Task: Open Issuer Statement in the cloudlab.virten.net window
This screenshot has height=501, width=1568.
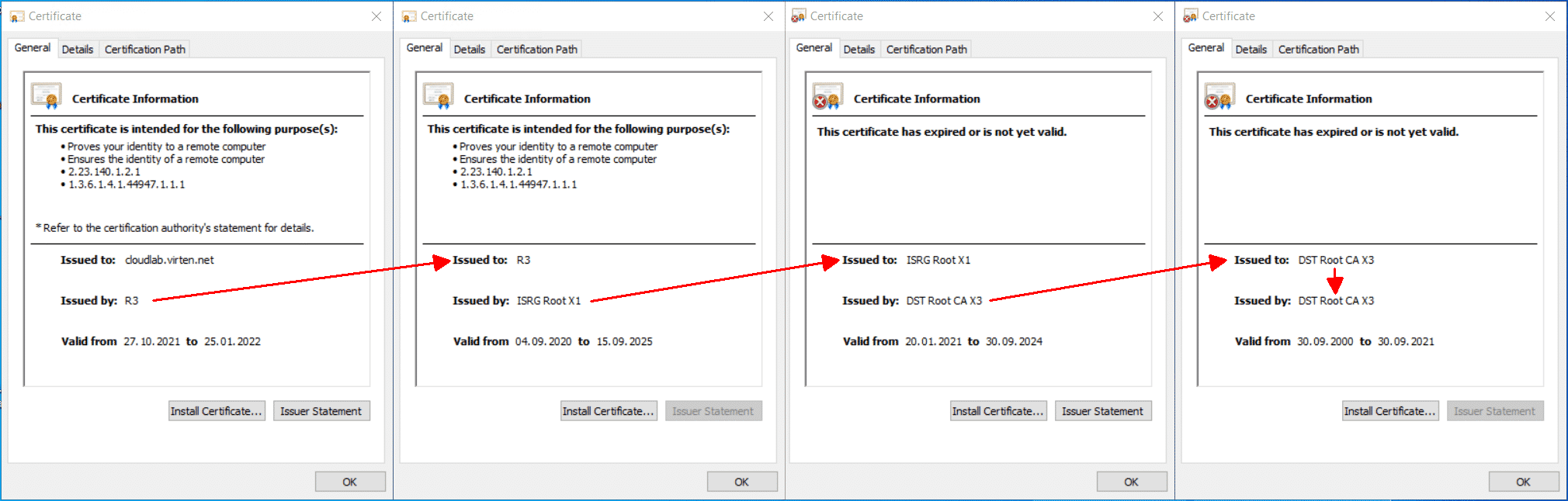Action: tap(321, 411)
